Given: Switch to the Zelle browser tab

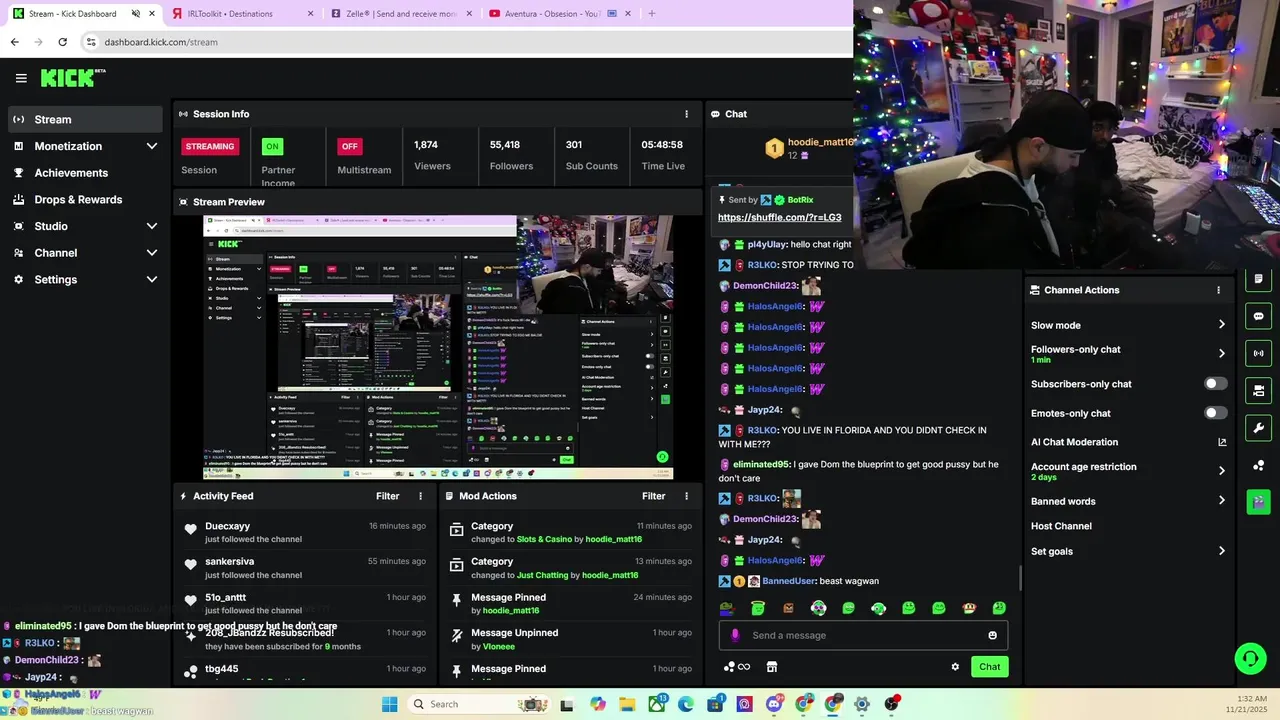Looking at the screenshot, I should [400, 14].
